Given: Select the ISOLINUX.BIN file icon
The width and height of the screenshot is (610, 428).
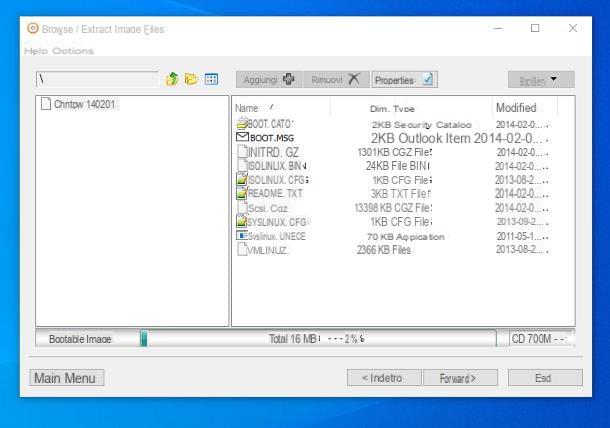Looking at the screenshot, I should pyautogui.click(x=242, y=165).
